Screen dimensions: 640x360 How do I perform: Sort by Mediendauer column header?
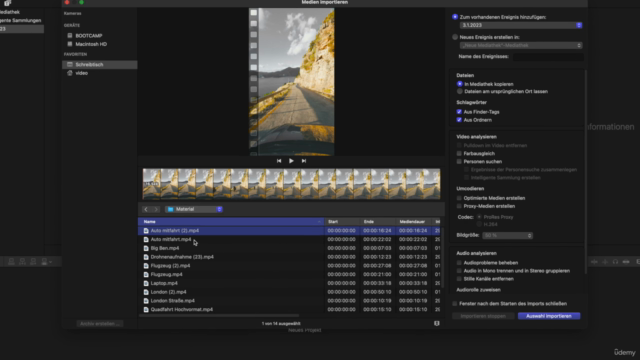[414, 222]
